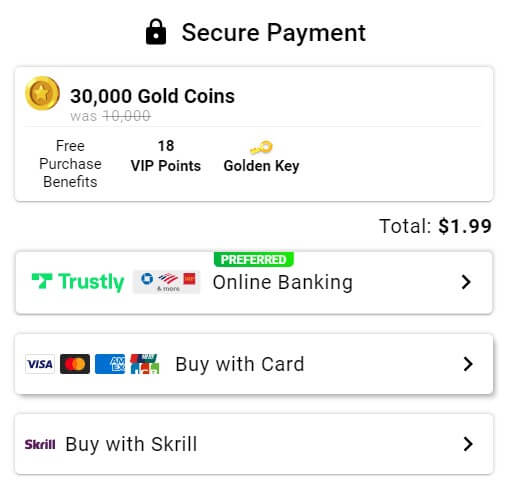The width and height of the screenshot is (510, 492).
Task: Click the Visa card icon
Action: (x=40, y=364)
